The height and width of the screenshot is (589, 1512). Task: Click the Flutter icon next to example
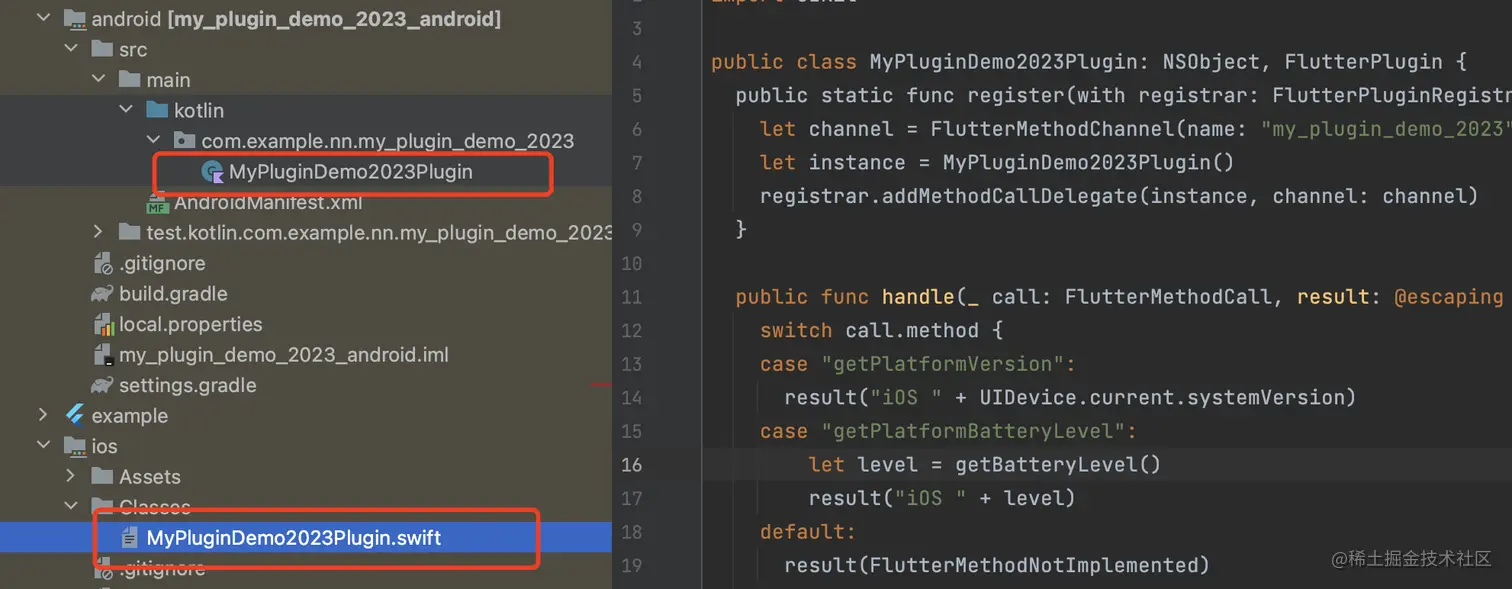point(75,415)
